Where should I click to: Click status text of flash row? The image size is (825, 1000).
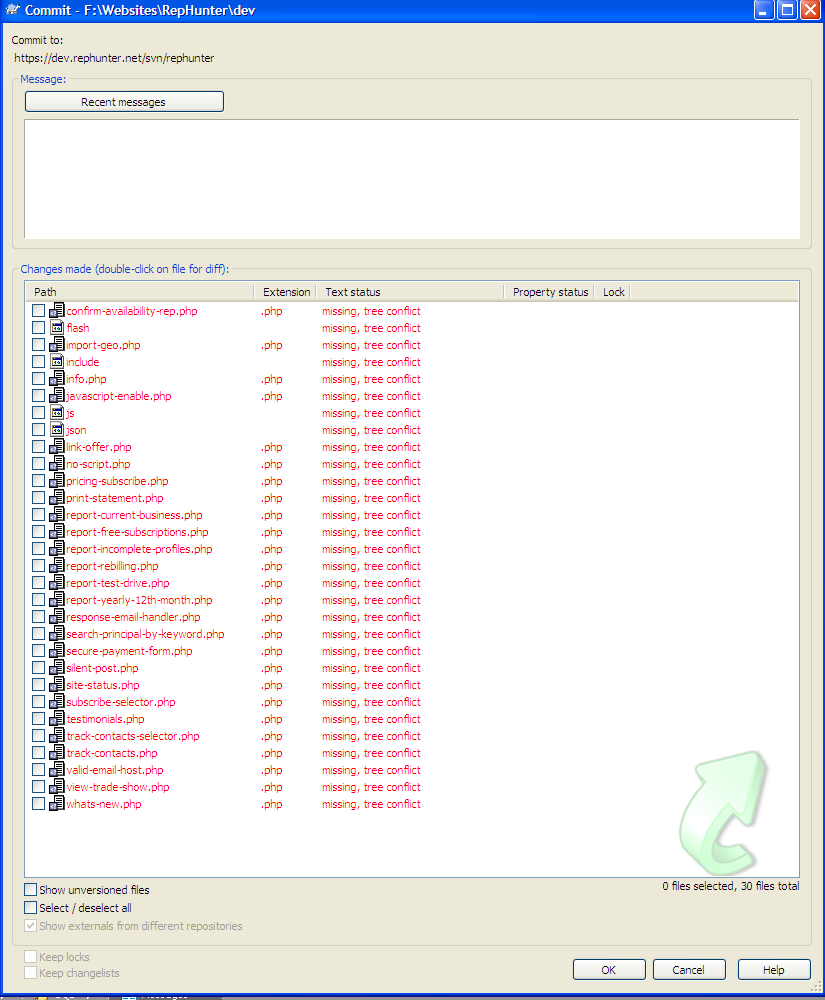(371, 328)
